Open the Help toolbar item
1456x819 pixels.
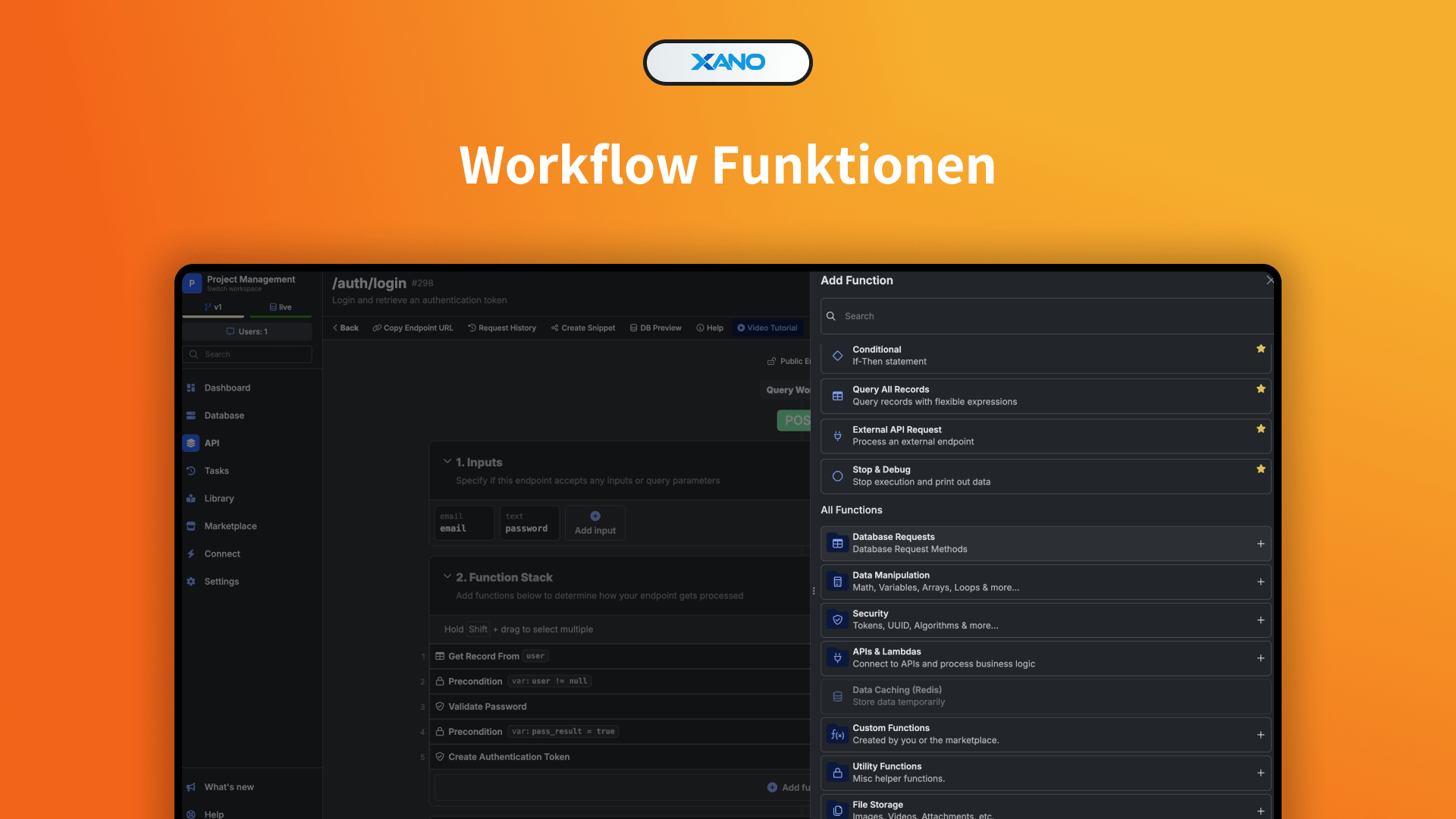pos(710,328)
